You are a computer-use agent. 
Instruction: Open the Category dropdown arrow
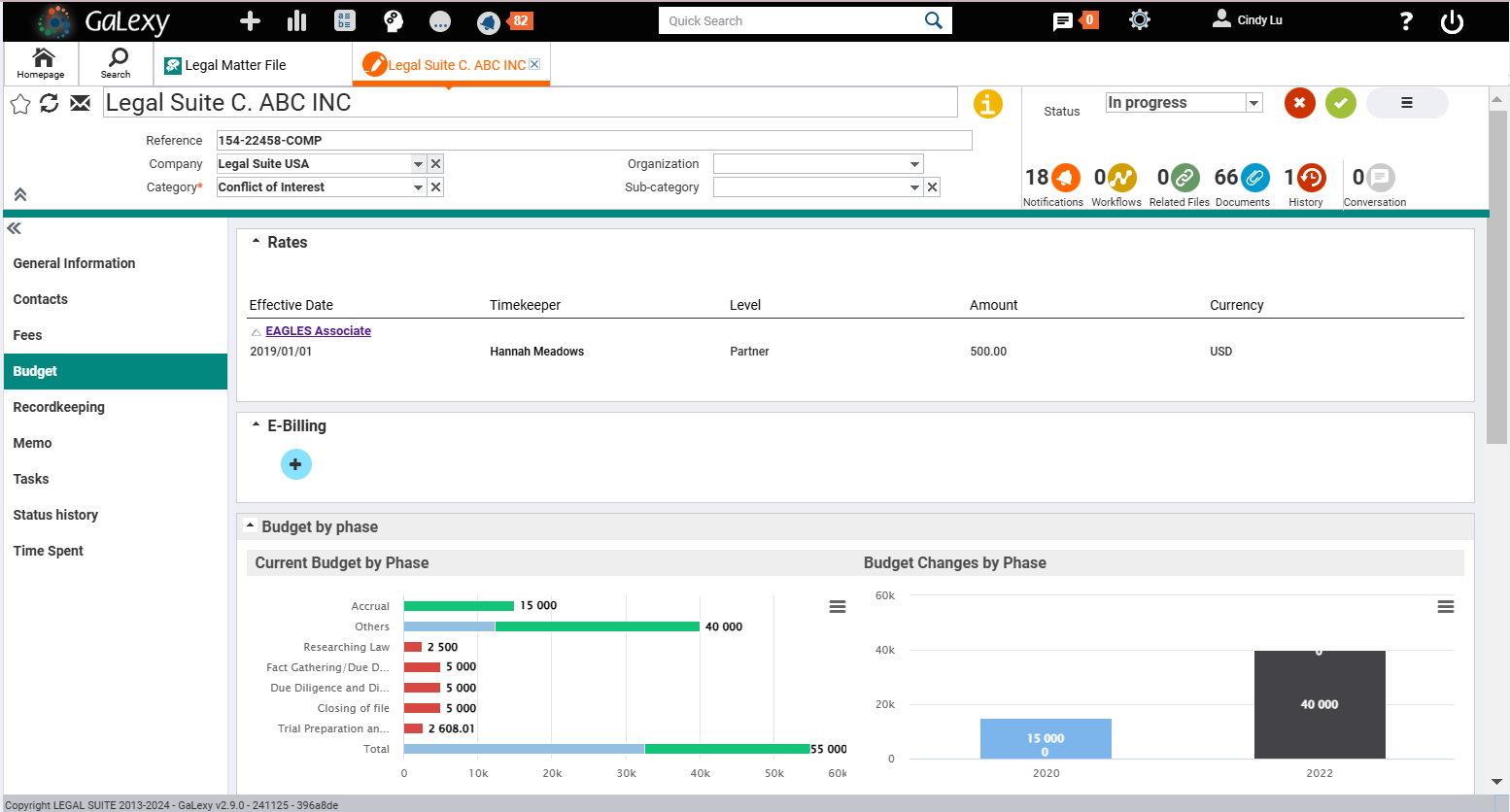coord(418,187)
